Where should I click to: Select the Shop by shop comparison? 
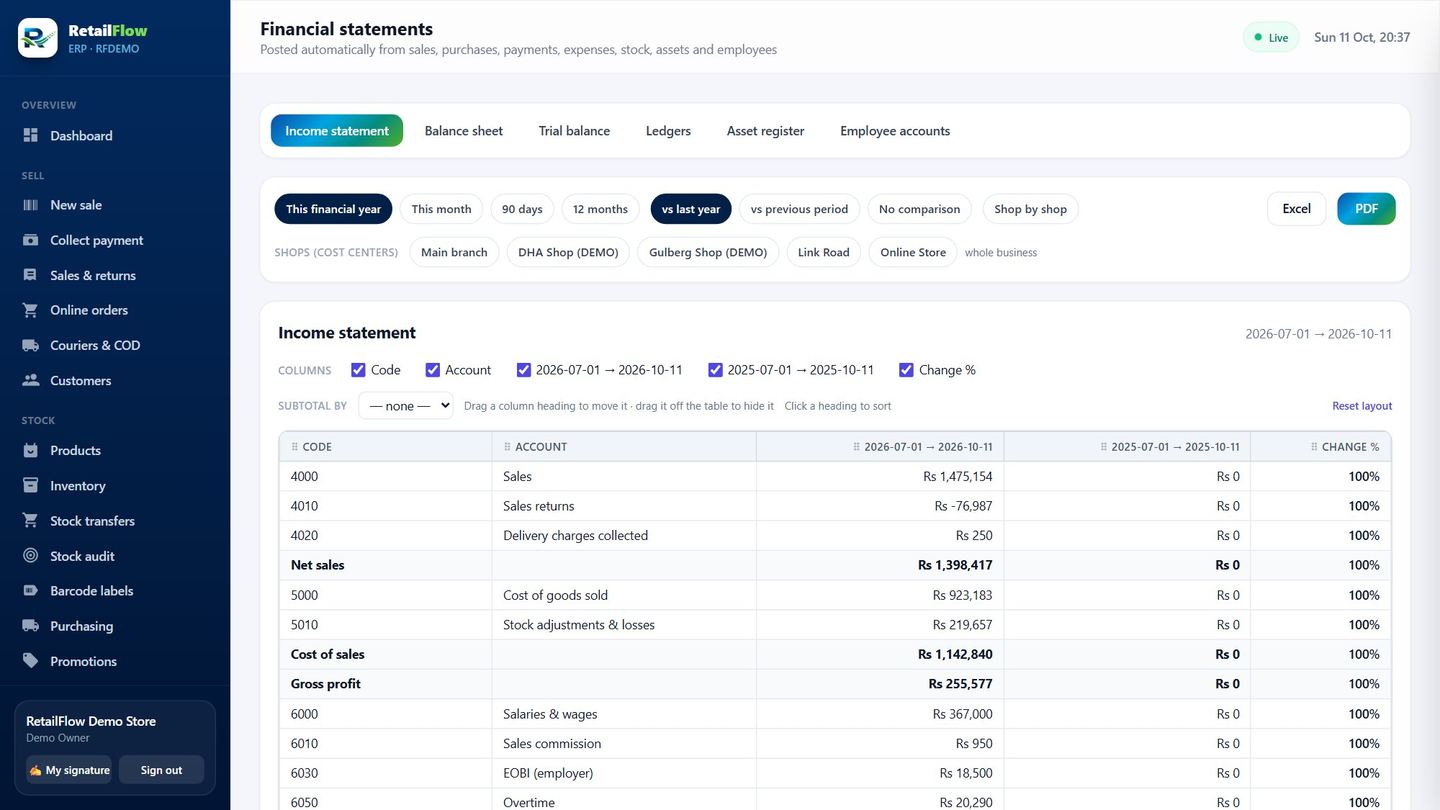point(1030,209)
